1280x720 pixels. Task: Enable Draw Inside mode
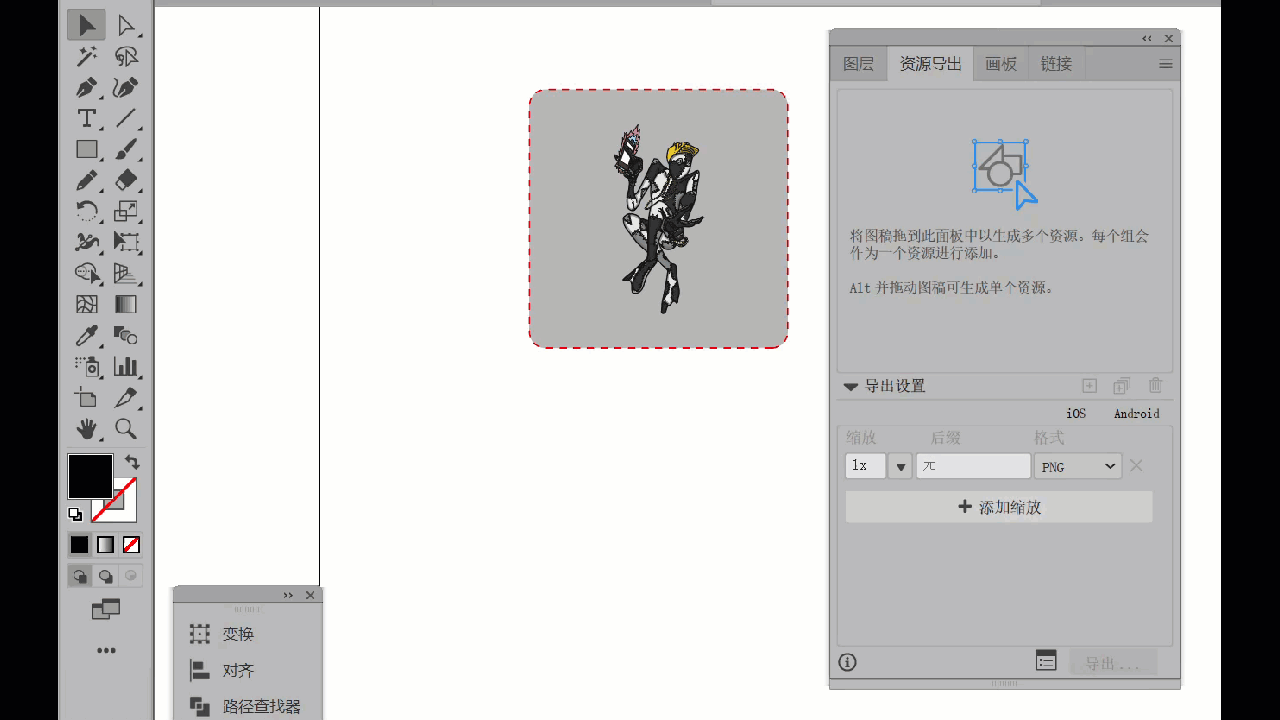pos(131,576)
